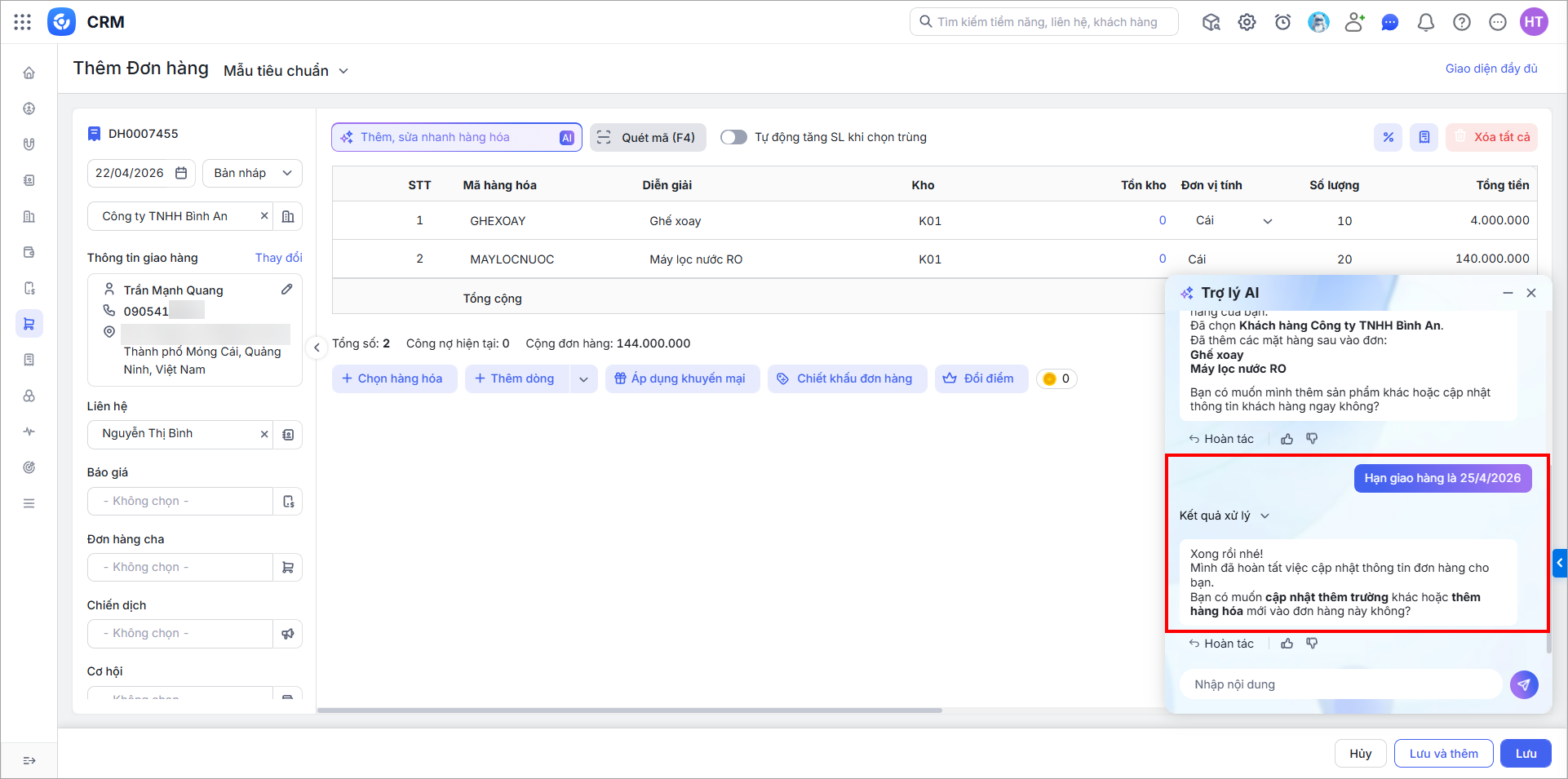Focus the 'Nhập nội dung' chat input
1568x779 pixels.
coord(1340,684)
